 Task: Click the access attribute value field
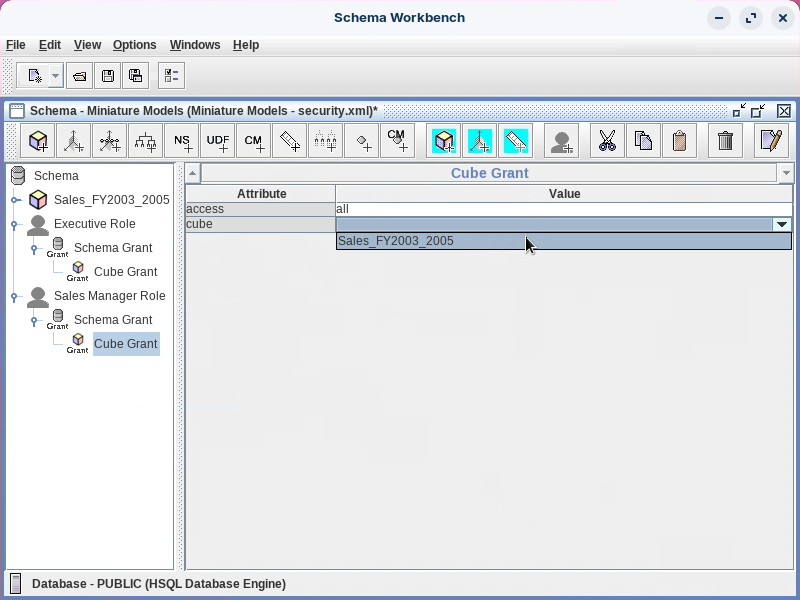(x=563, y=209)
